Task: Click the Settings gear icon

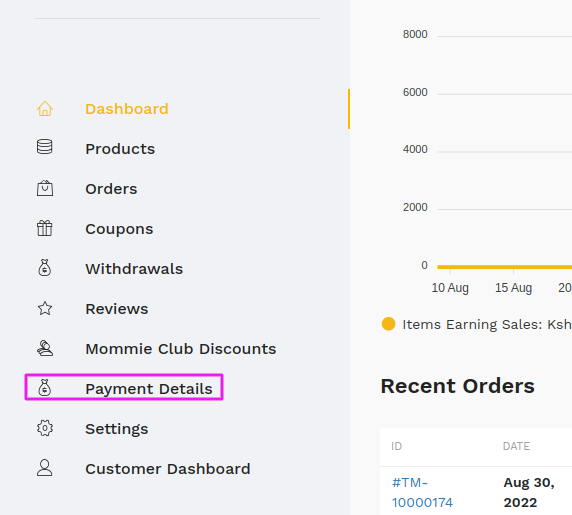Action: click(45, 428)
